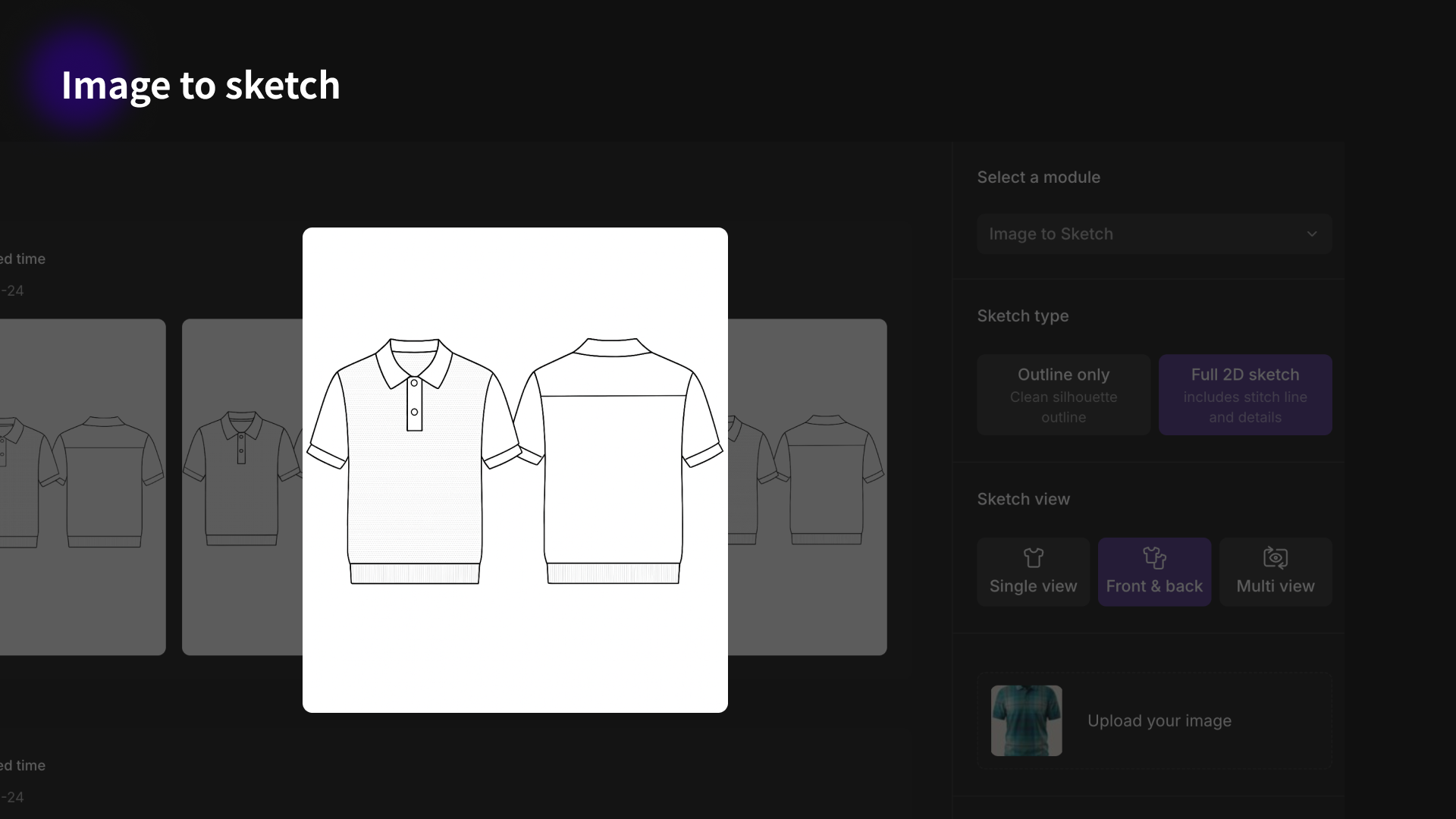Screen dimensions: 1456x819
Task: Click the Front & back label text
Action: [1154, 586]
